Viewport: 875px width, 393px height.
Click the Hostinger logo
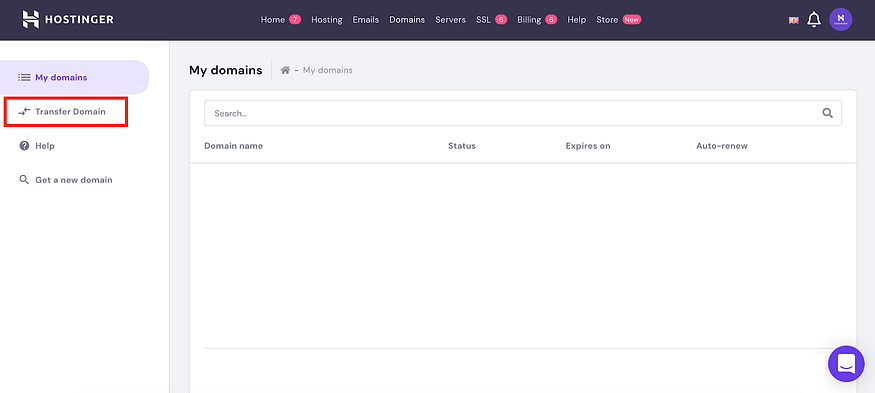[x=68, y=20]
